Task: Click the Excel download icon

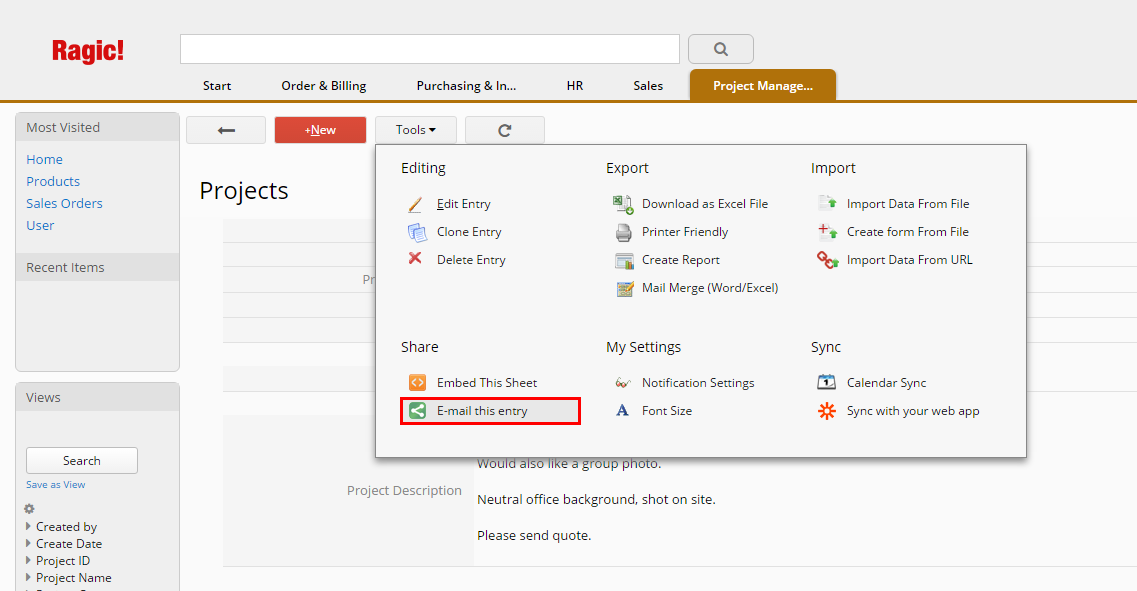Action: pyautogui.click(x=624, y=204)
